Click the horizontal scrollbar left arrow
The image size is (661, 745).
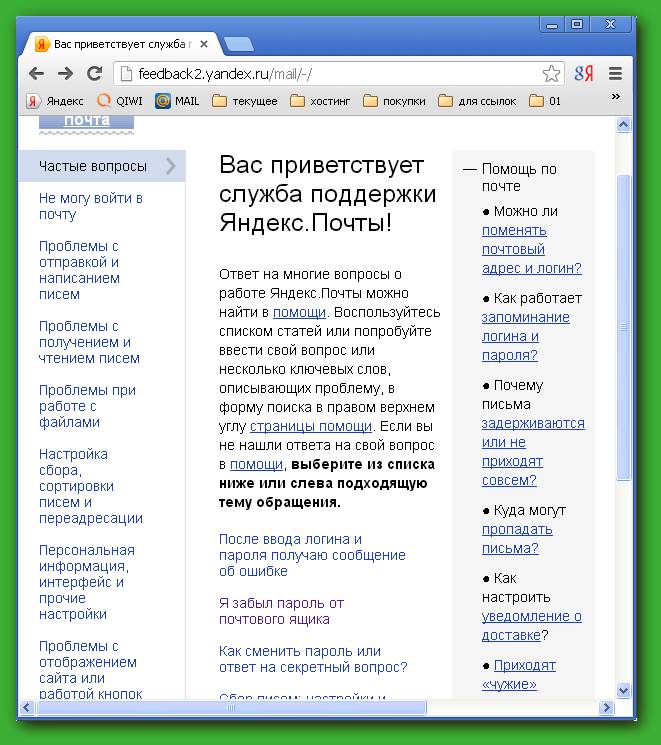[x=27, y=707]
